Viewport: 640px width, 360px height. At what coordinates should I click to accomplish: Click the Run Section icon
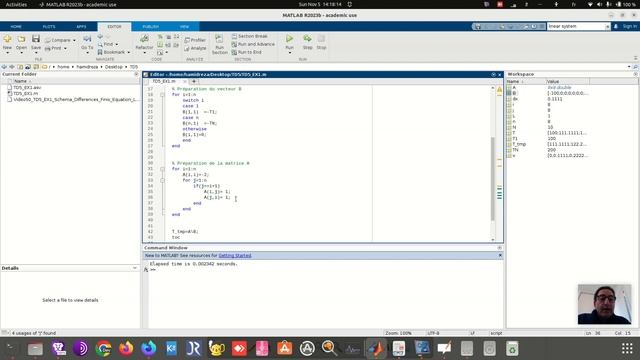(x=219, y=40)
